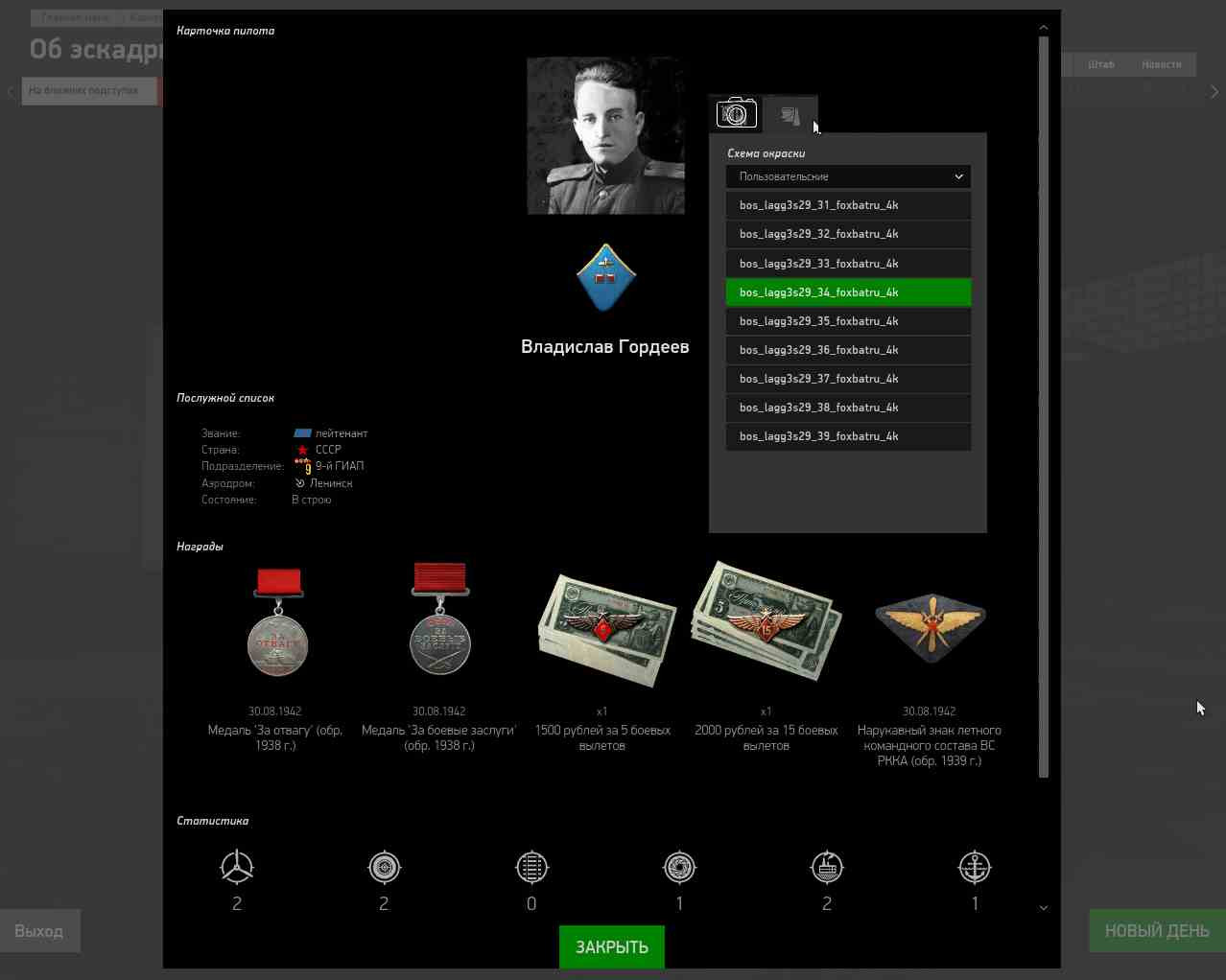Click the red star СССР country icon
Screen dimensions: 1226x980
point(302,450)
